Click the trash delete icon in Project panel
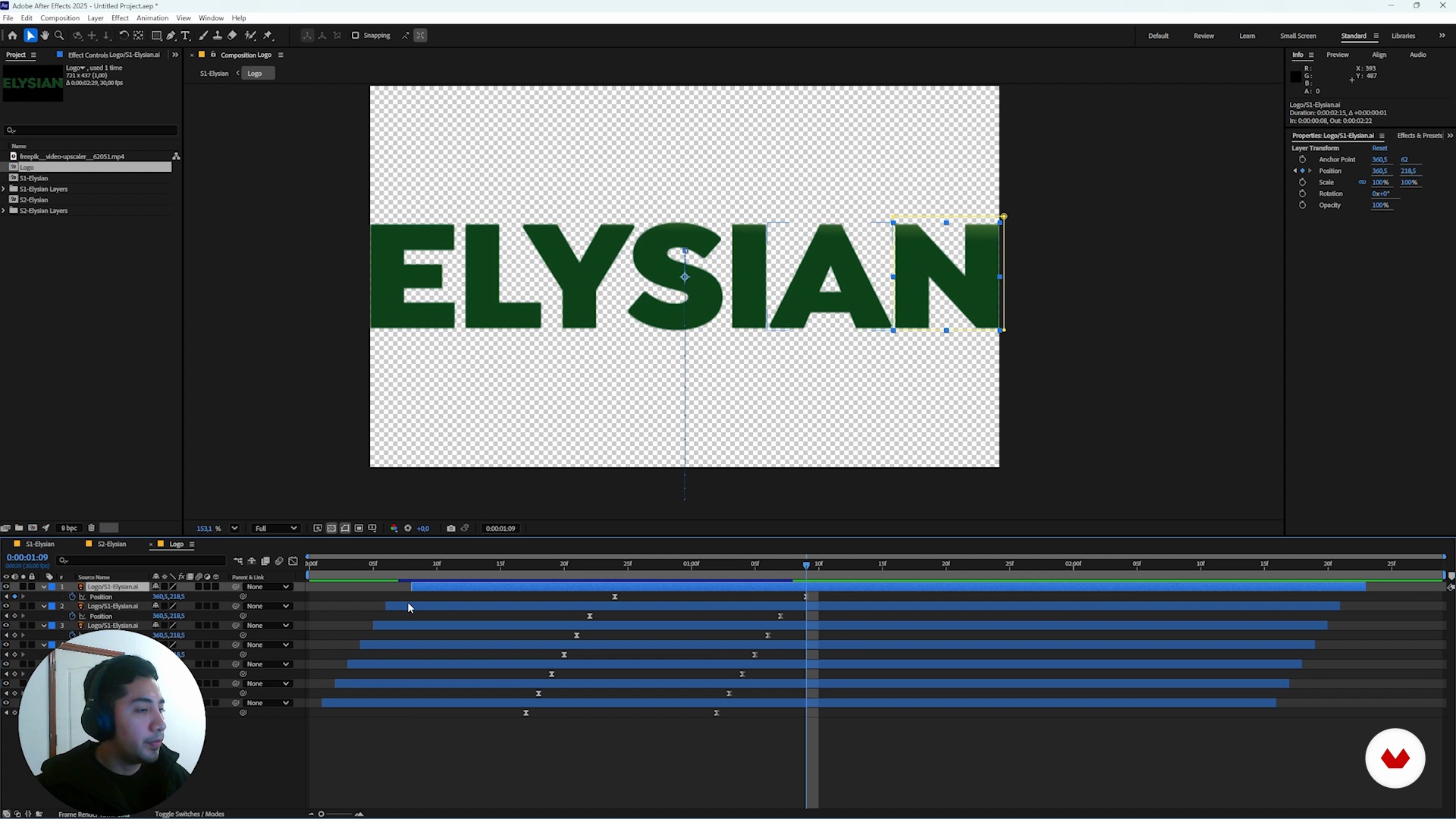 click(92, 528)
